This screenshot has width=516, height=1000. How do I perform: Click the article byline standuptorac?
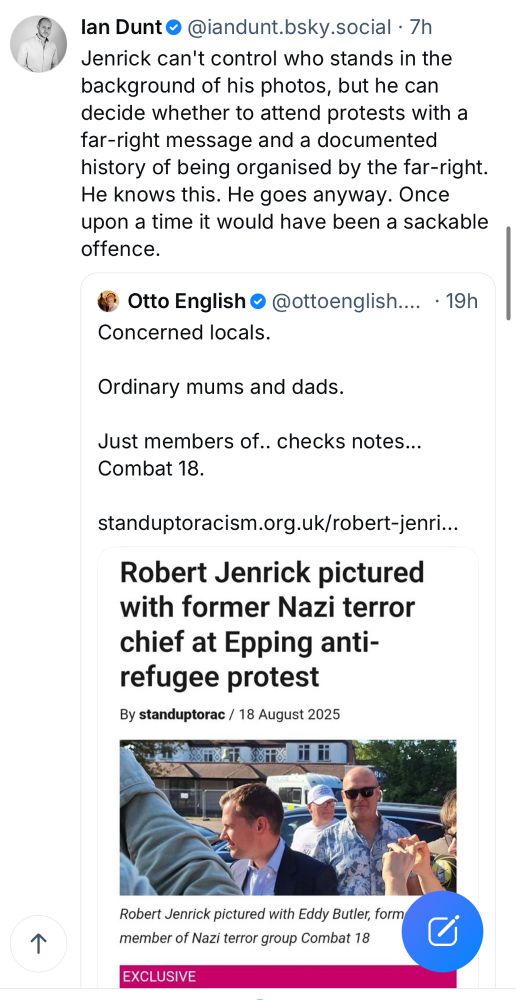pos(182,714)
